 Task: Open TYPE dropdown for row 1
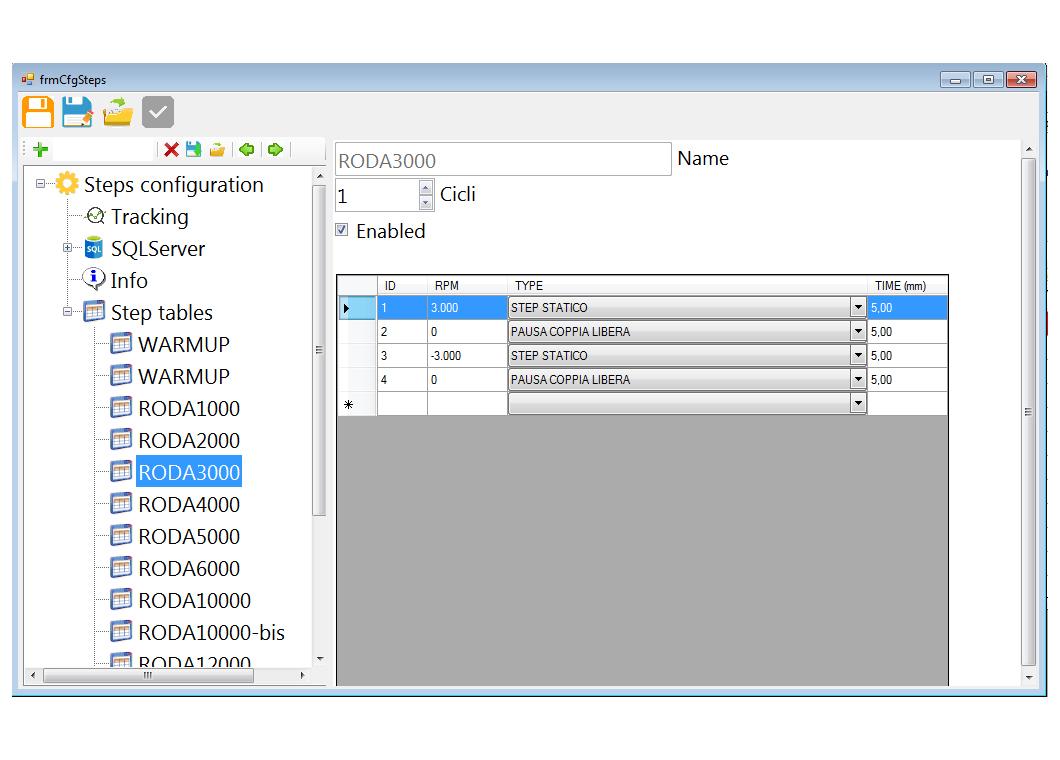click(x=857, y=308)
